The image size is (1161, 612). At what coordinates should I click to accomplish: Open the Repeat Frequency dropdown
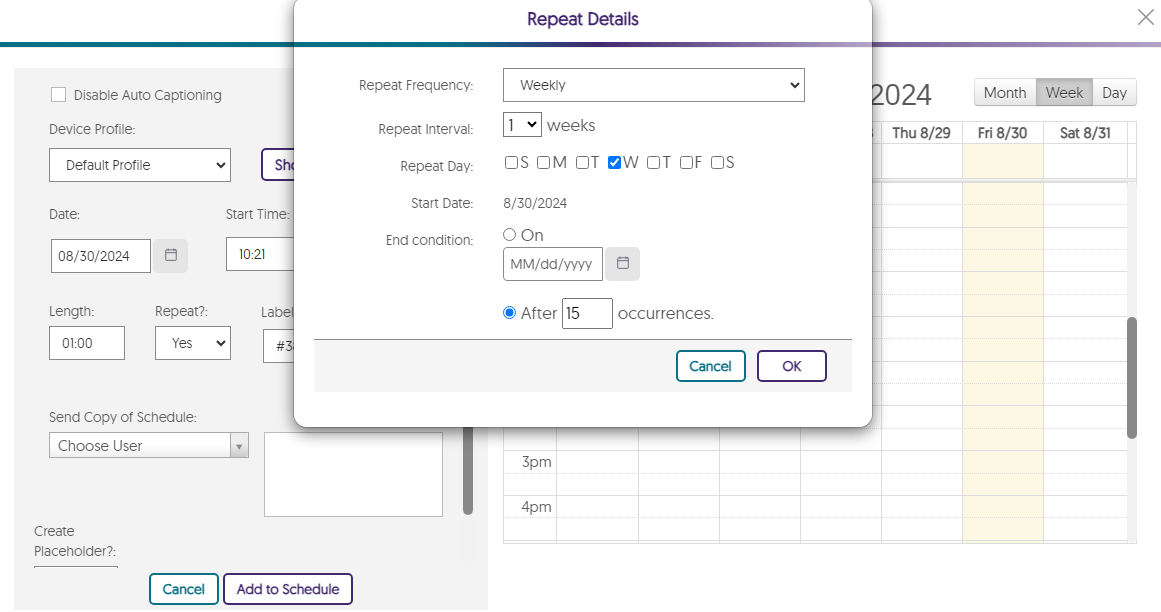653,85
